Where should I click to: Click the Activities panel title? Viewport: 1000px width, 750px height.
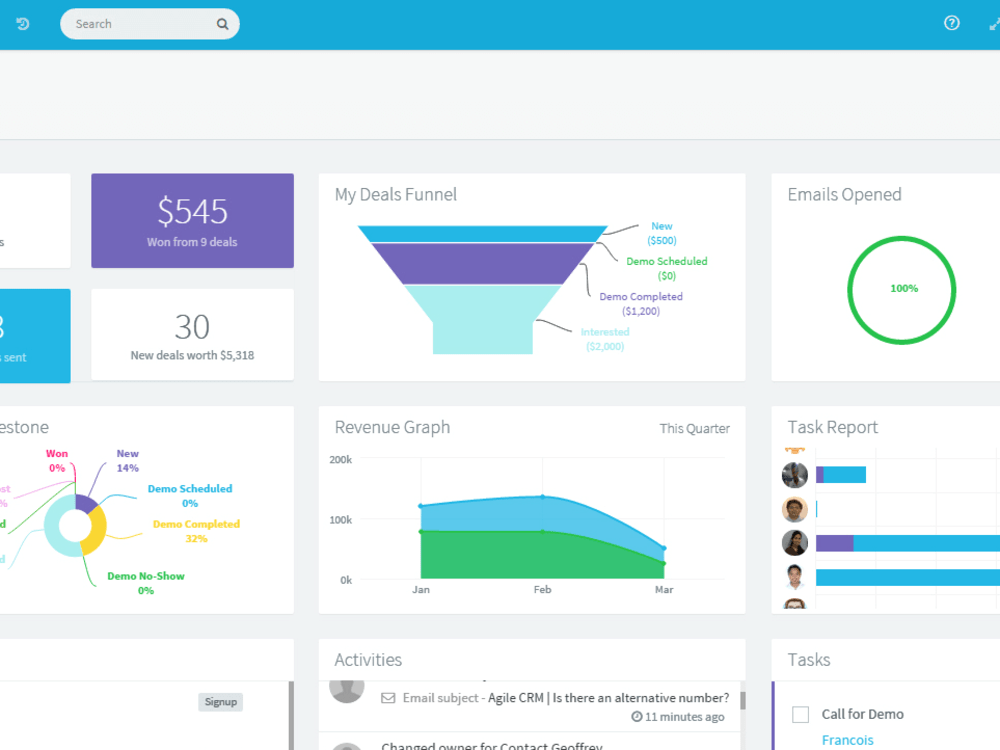368,659
